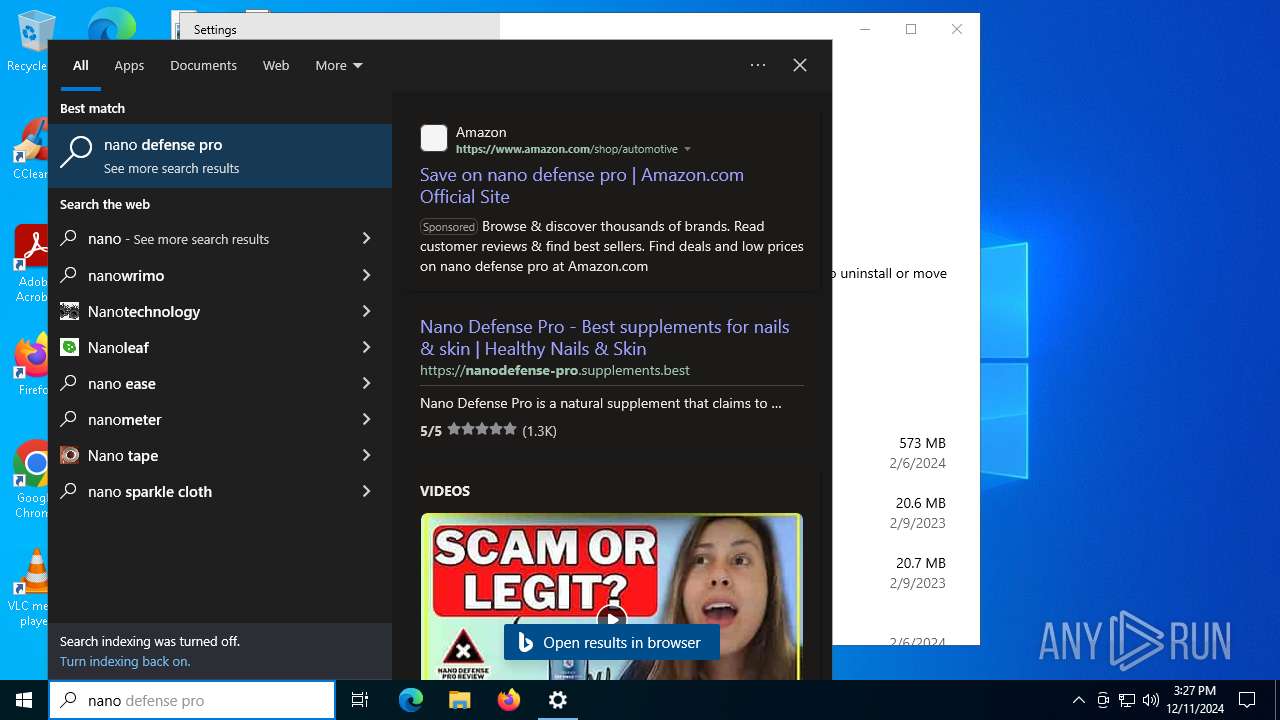This screenshot has height=720, width=1280.
Task: Click the Start button on taskbar
Action: (24, 700)
